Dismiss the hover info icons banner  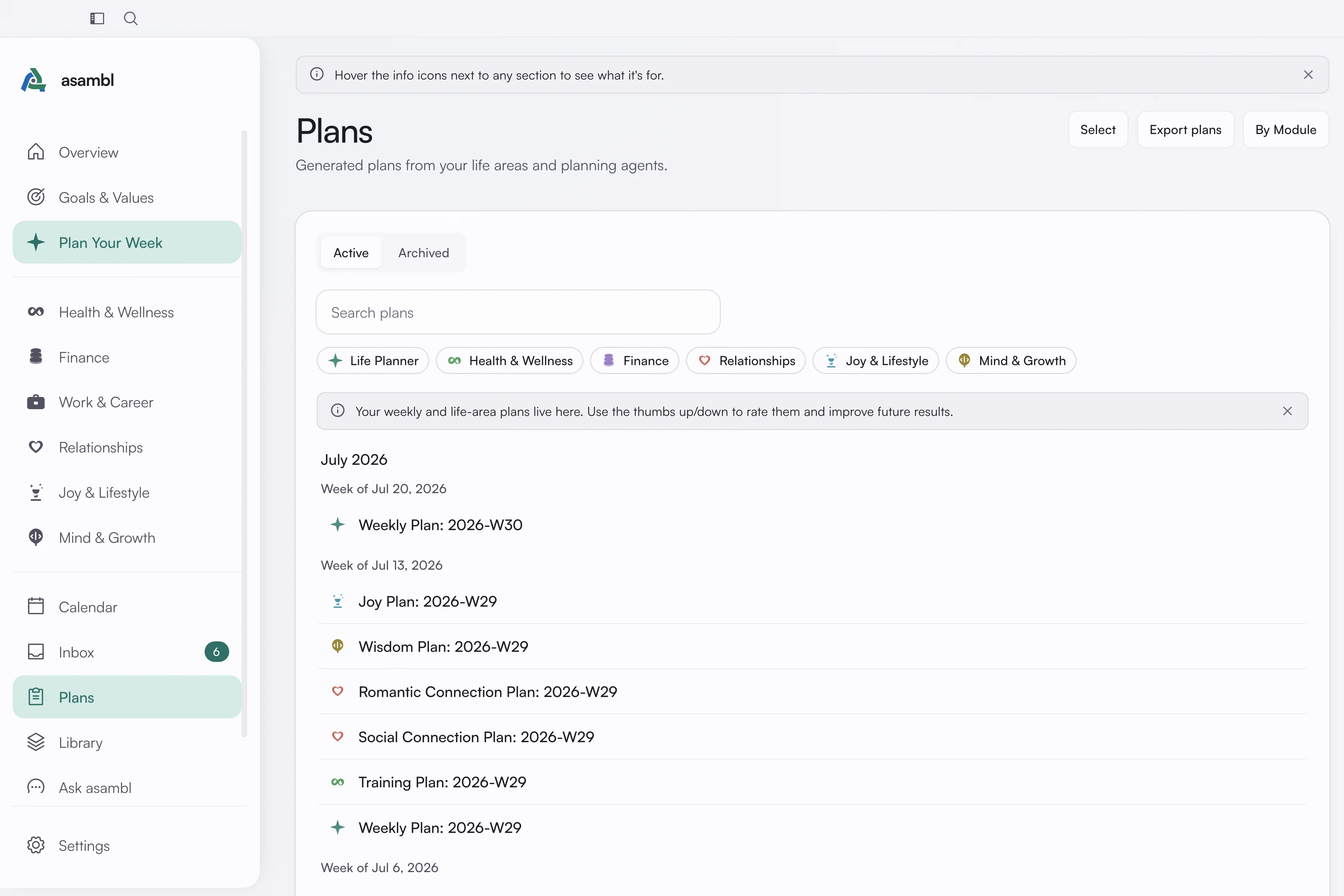tap(1308, 75)
